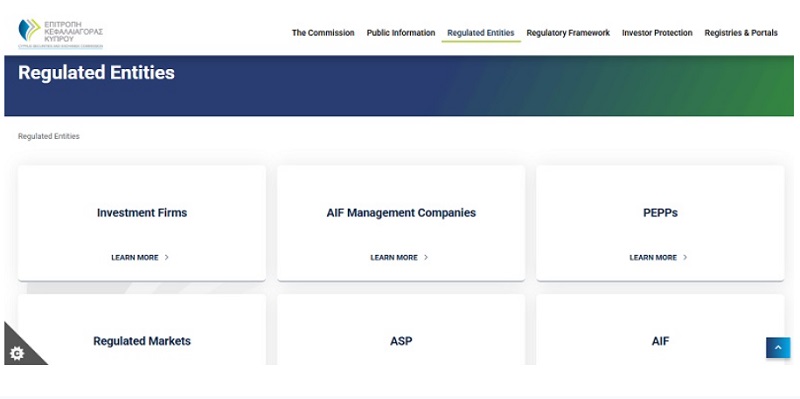Click Learn More under AIF Management Companies
Image resolution: width=800 pixels, height=399 pixels.
tap(394, 258)
